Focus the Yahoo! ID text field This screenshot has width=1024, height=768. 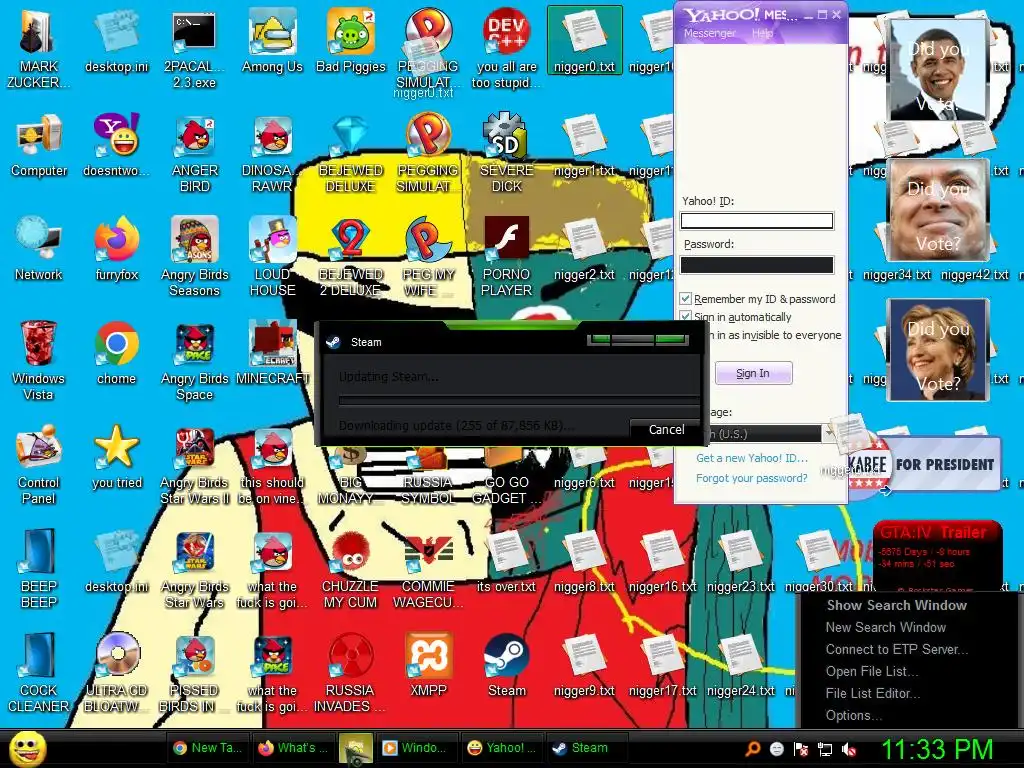coord(757,221)
